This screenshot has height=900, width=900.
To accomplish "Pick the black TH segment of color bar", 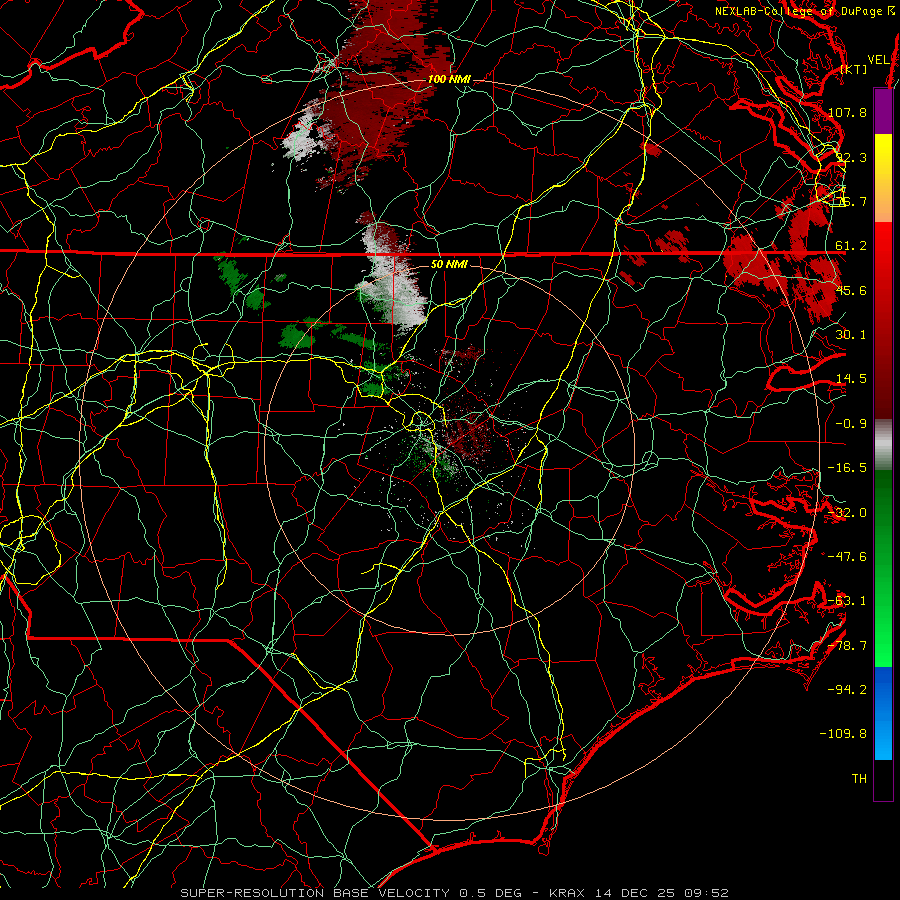I will point(883,779).
